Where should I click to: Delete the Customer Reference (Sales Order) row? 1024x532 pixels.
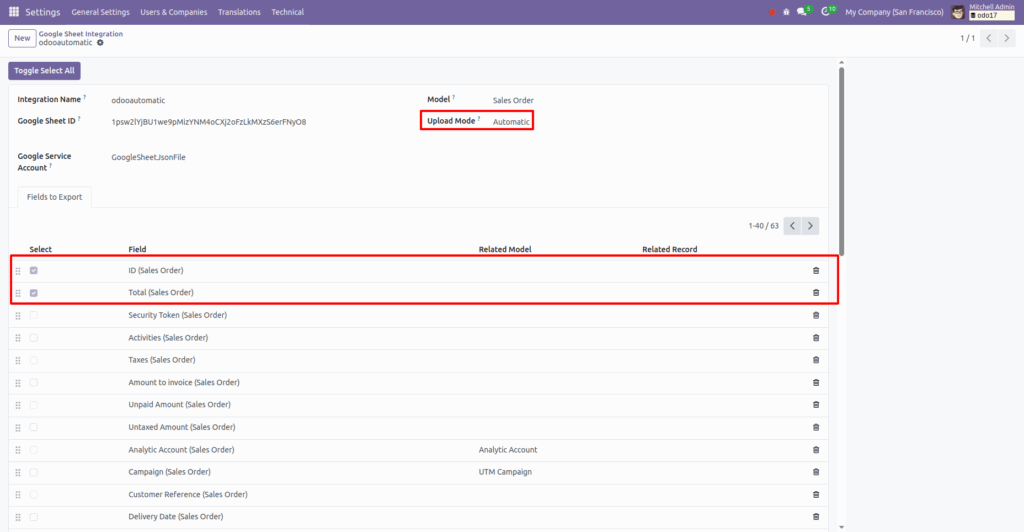point(816,495)
